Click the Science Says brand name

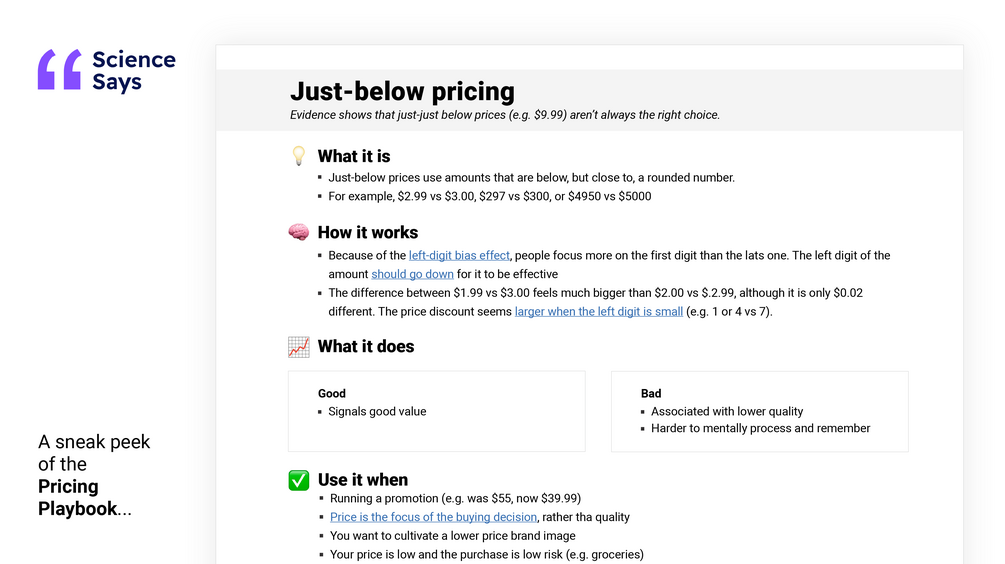click(x=133, y=71)
